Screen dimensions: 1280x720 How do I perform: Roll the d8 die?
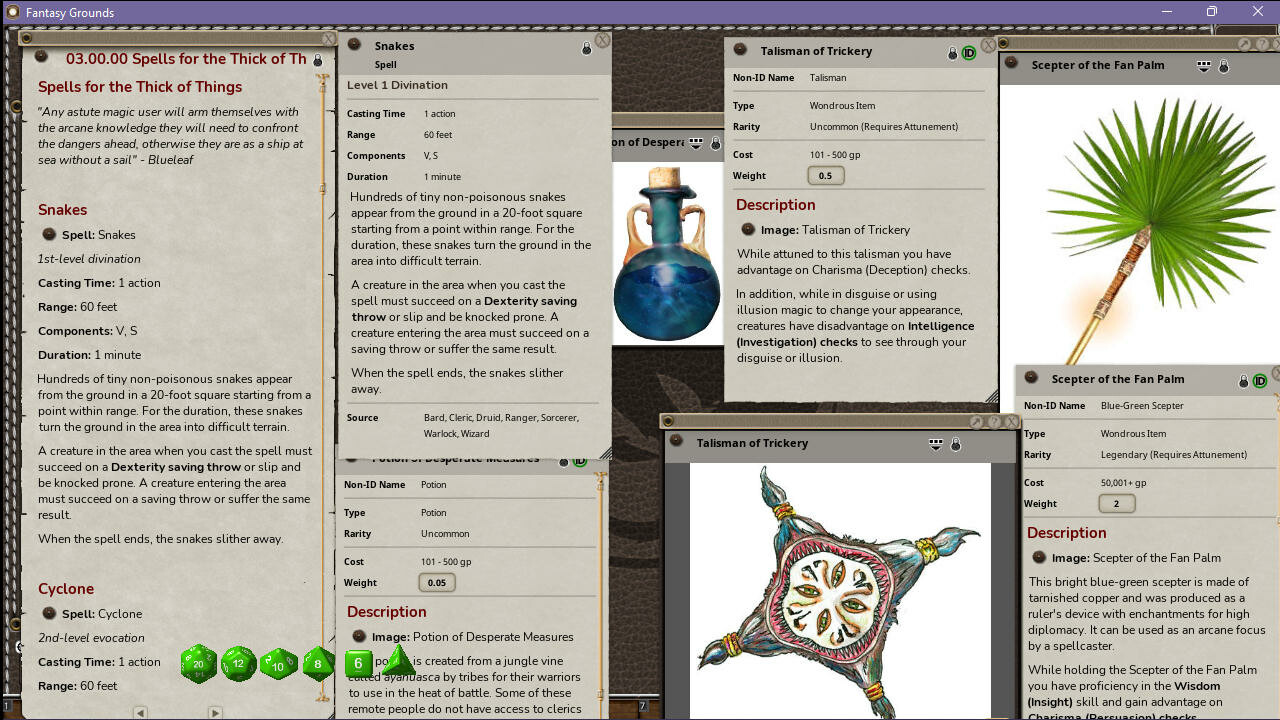tap(317, 663)
